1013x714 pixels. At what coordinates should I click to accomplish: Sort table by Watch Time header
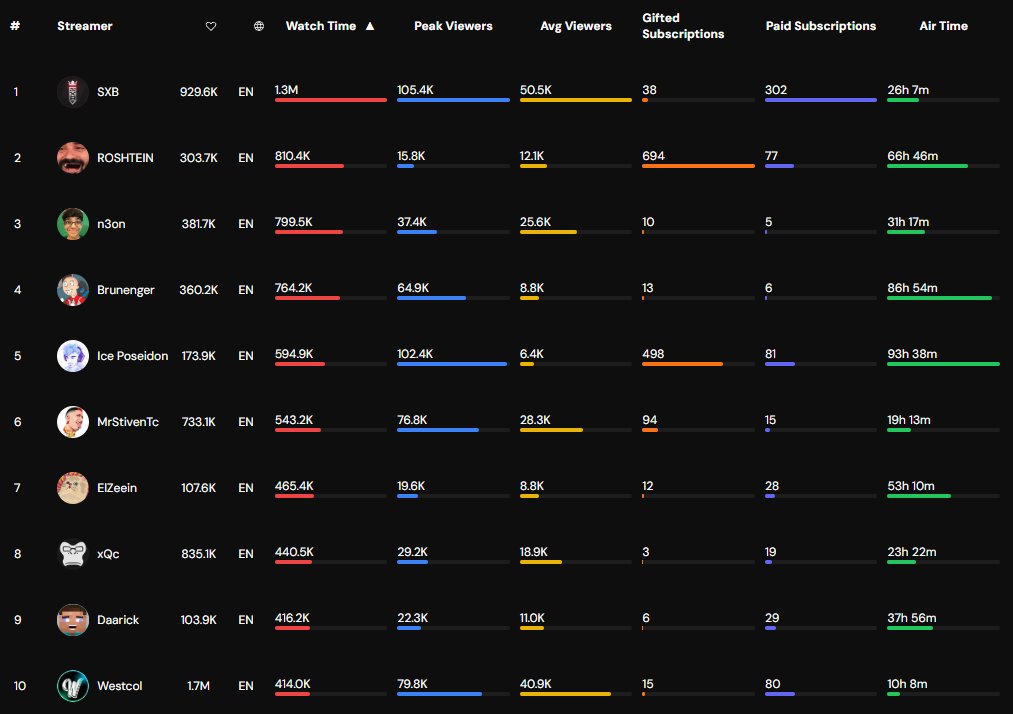point(320,26)
